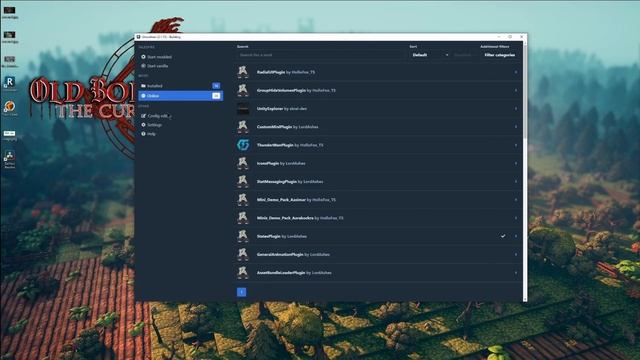Viewport: 640px width, 360px height.
Task: Expand the GroupHideVolumesPlugin row chevron
Action: pyautogui.click(x=516, y=90)
